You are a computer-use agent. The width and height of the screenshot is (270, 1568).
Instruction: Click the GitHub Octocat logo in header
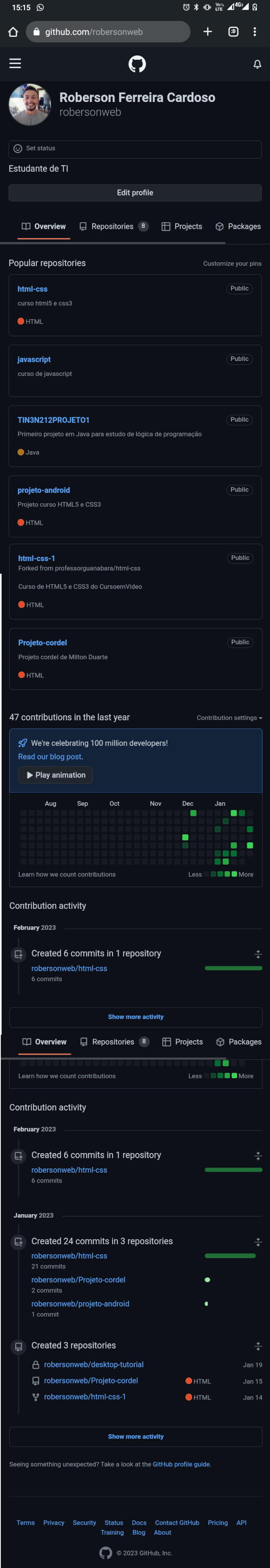click(137, 64)
